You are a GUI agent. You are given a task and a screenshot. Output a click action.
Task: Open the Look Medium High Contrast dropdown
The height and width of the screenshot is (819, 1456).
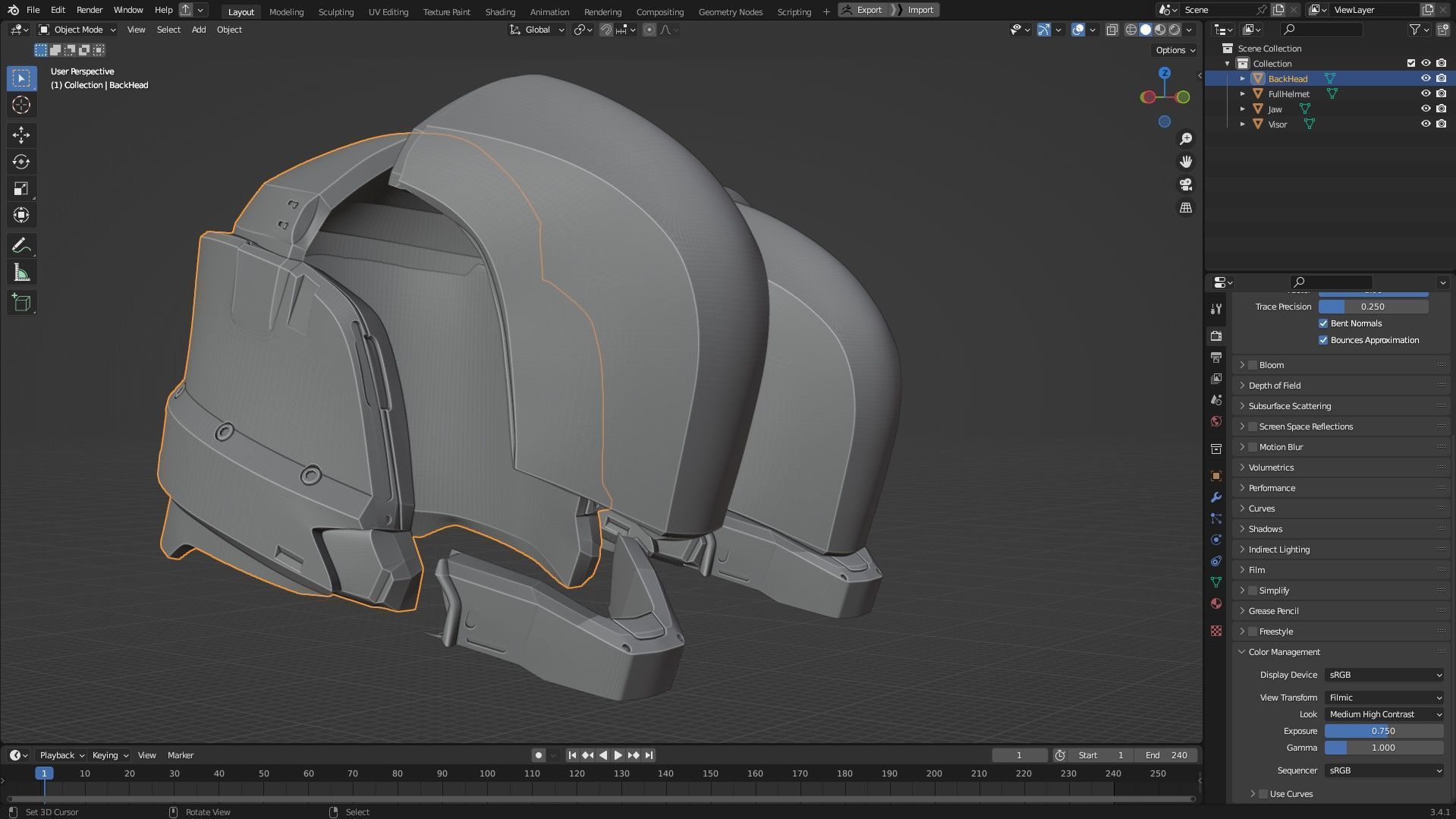1384,714
